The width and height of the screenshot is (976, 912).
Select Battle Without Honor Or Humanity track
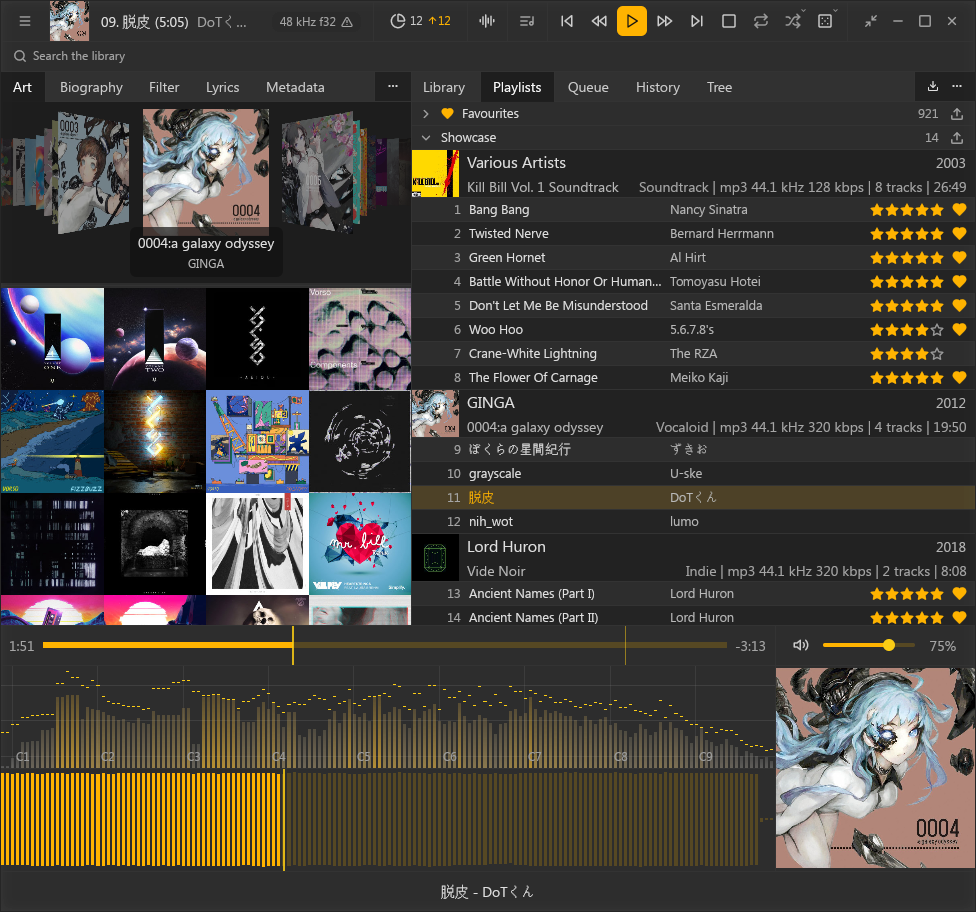pos(693,281)
